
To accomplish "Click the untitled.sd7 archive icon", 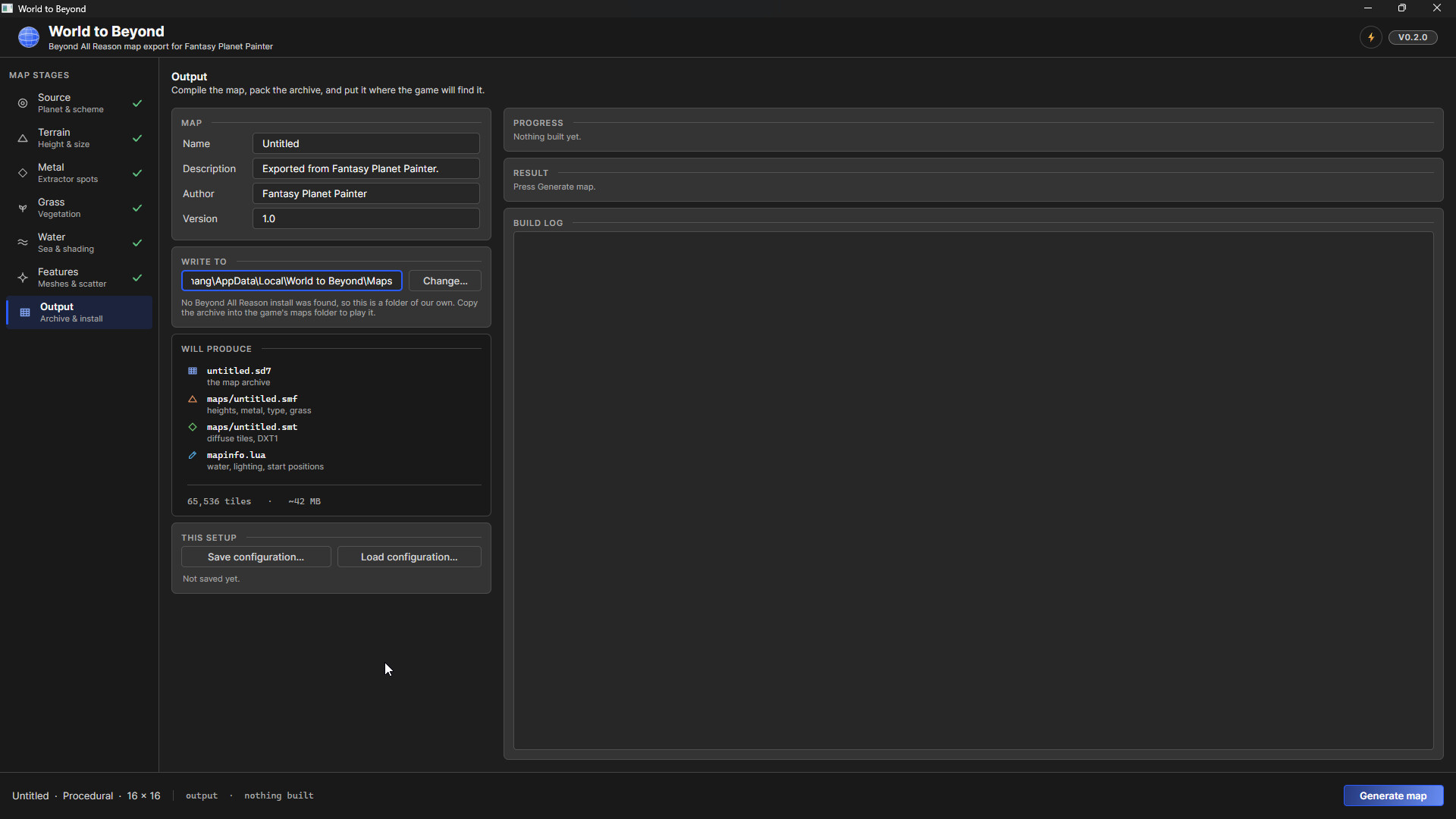I will pyautogui.click(x=193, y=371).
